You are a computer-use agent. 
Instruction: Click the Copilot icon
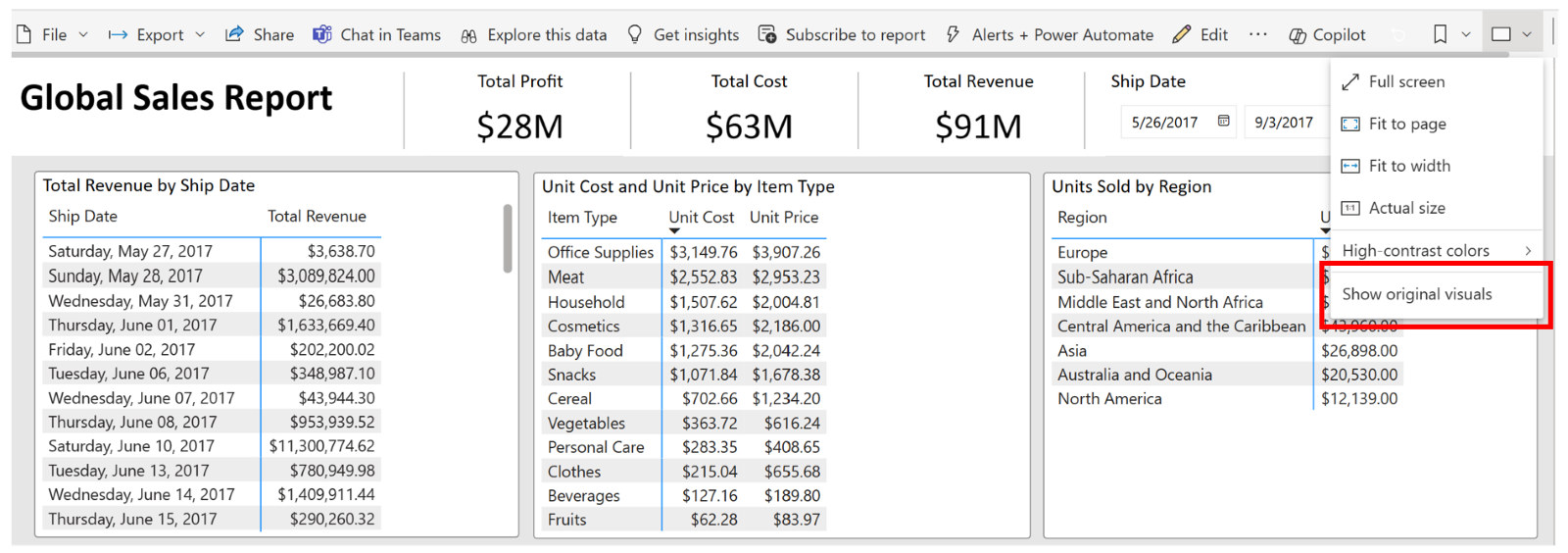(x=1298, y=35)
